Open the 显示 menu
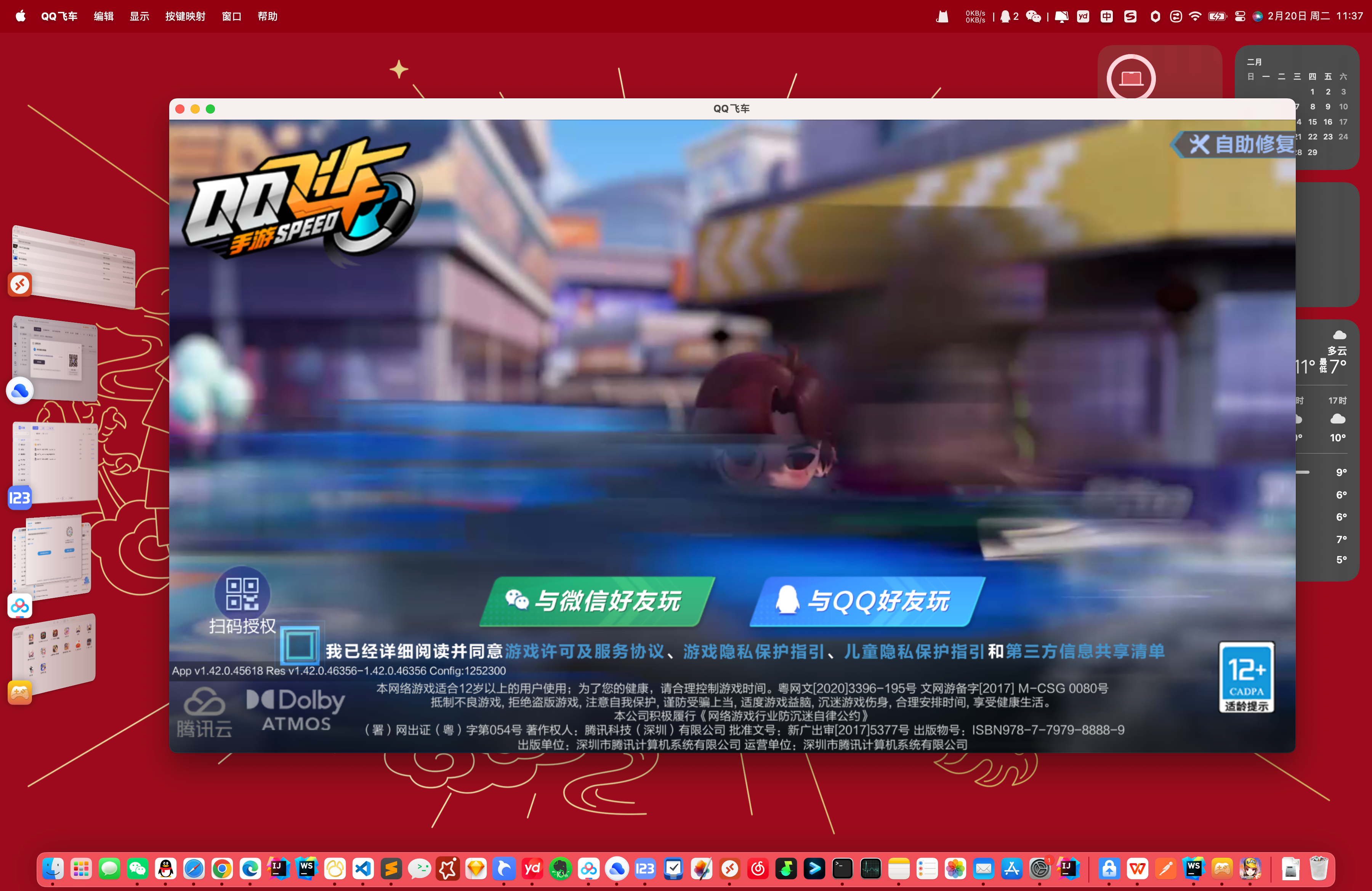The width and height of the screenshot is (1372, 891). coord(139,16)
